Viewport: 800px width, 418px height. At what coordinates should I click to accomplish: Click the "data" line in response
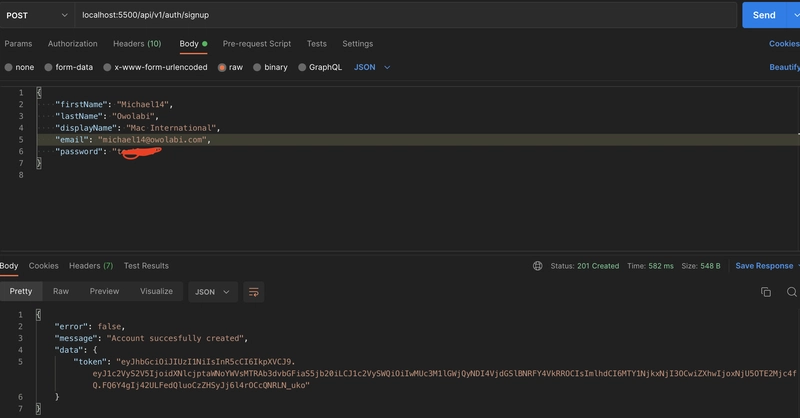[x=76, y=350]
